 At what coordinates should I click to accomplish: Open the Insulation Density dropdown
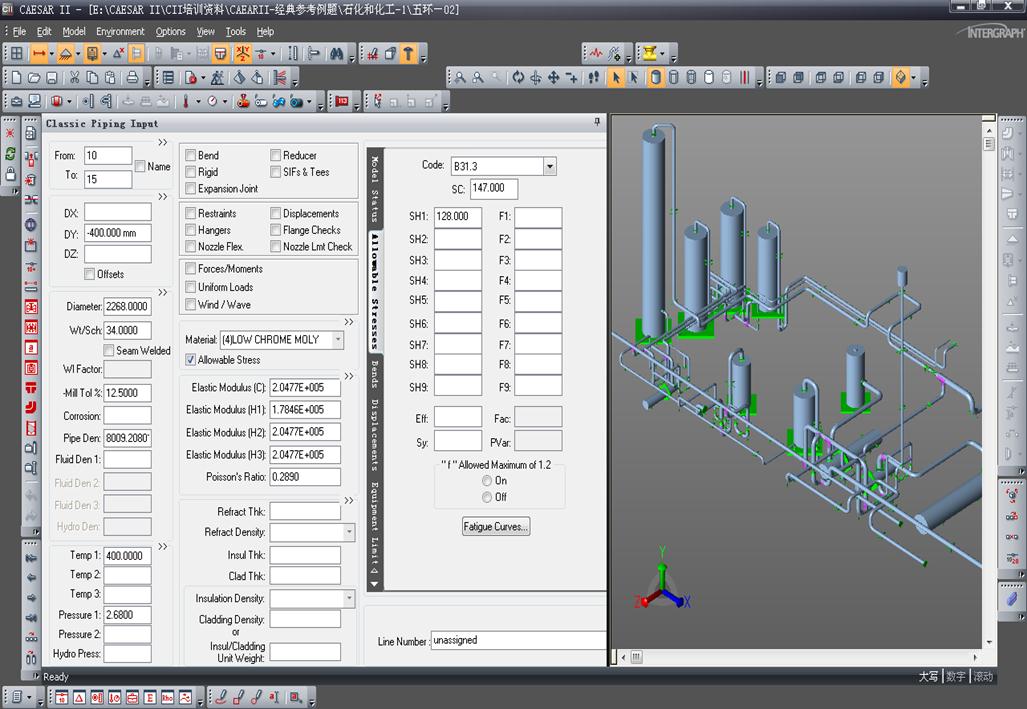[349, 598]
